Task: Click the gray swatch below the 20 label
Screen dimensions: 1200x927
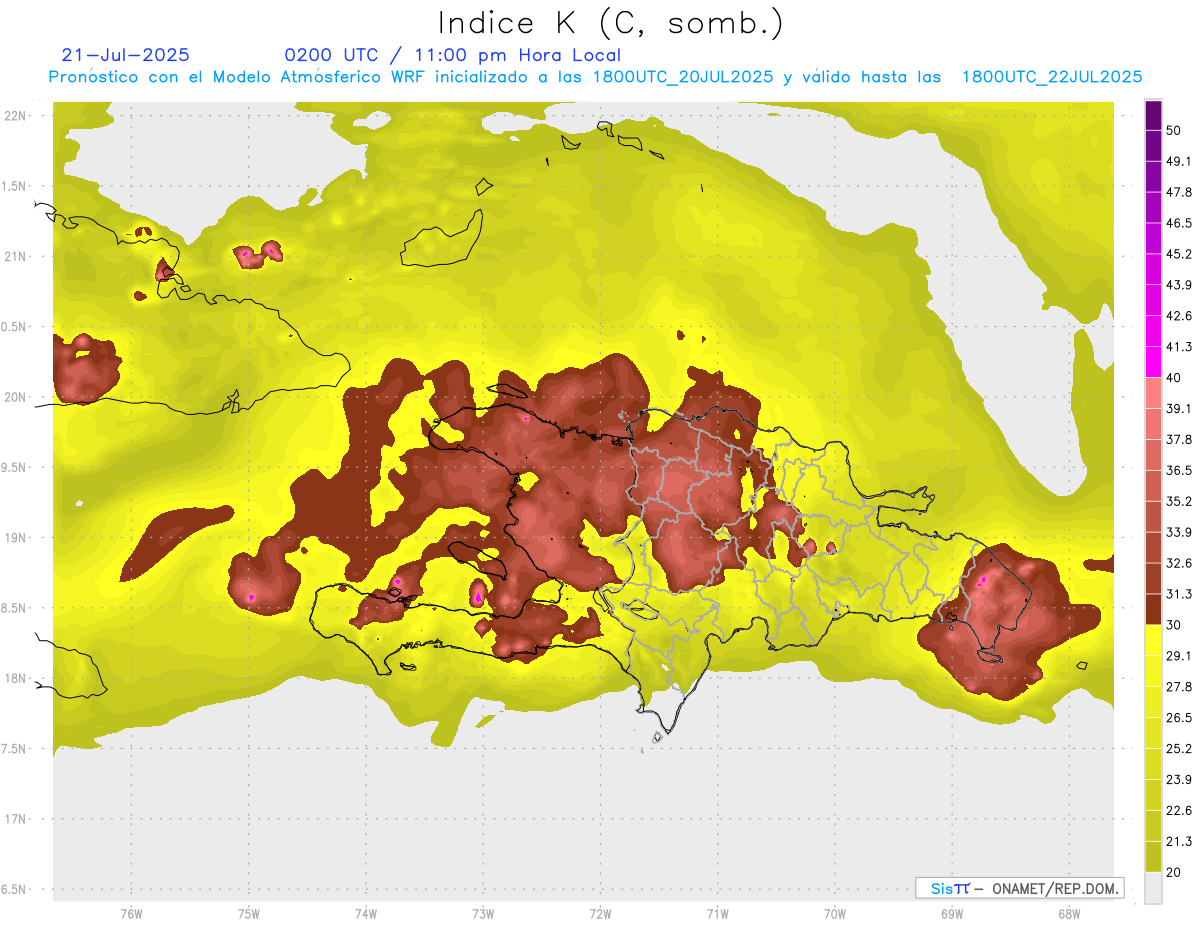Action: [1154, 888]
